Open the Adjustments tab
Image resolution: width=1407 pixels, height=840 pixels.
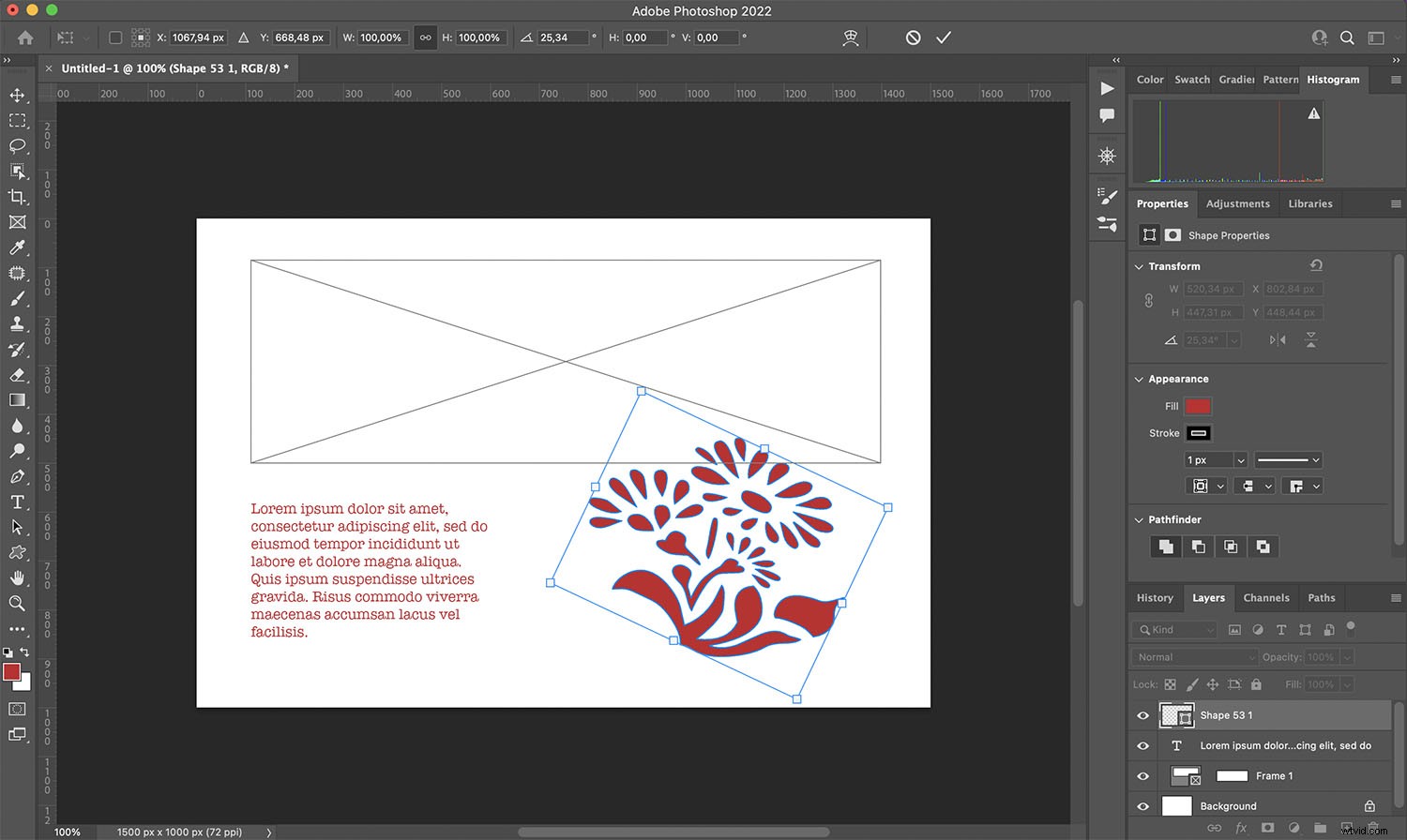tap(1237, 203)
